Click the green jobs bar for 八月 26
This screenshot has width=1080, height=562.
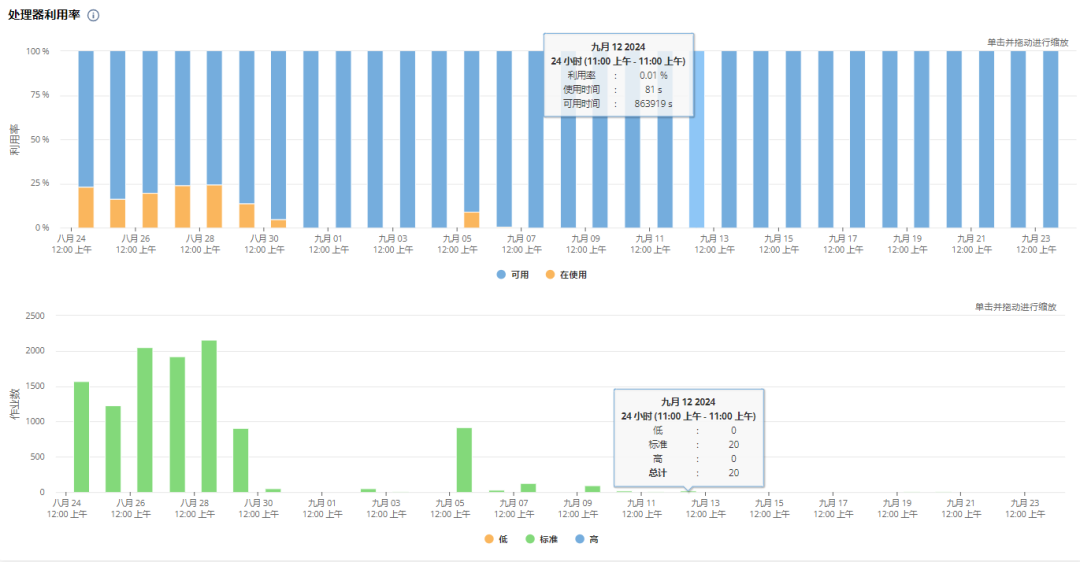[x=145, y=420]
